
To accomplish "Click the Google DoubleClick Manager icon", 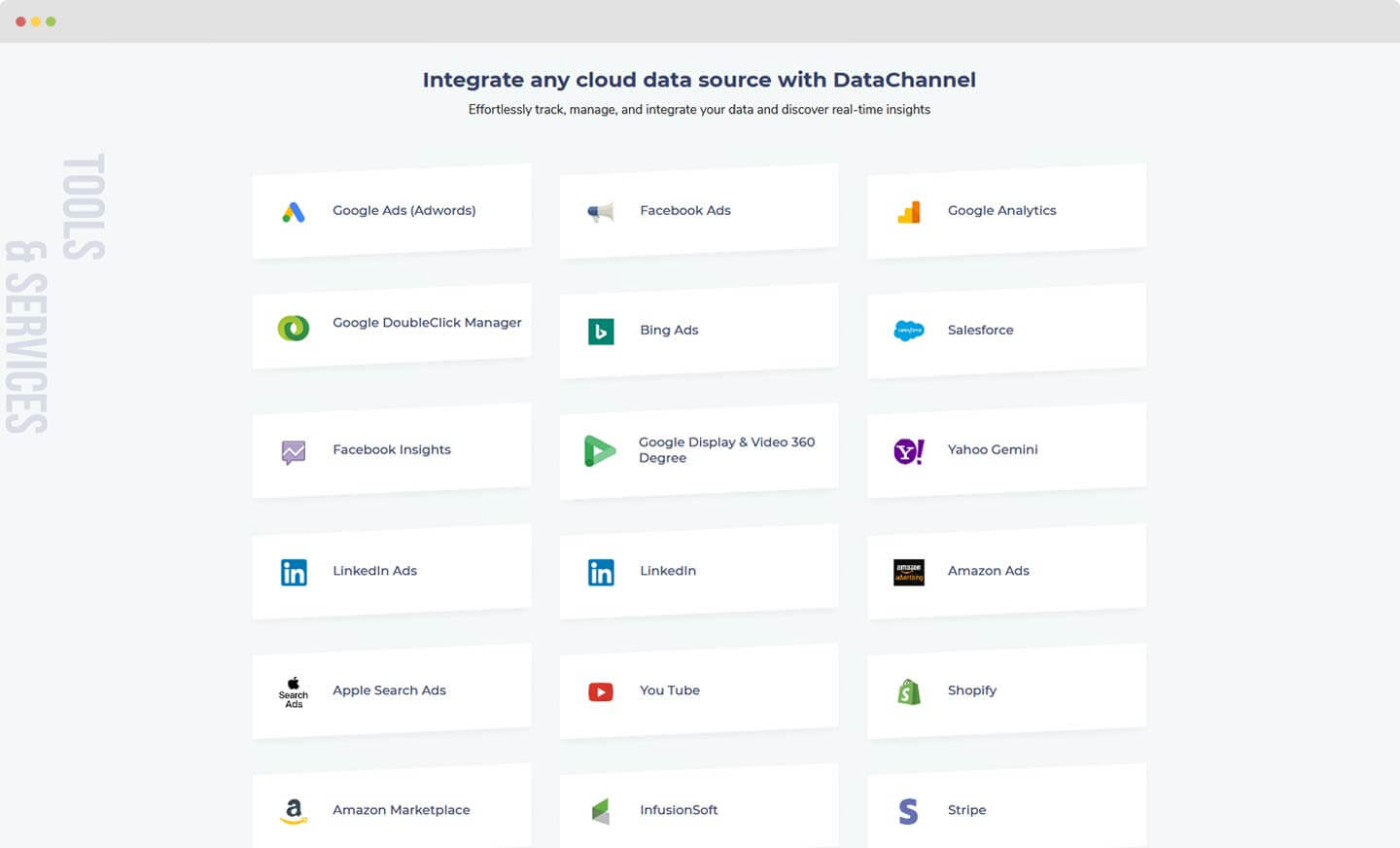I will [294, 328].
